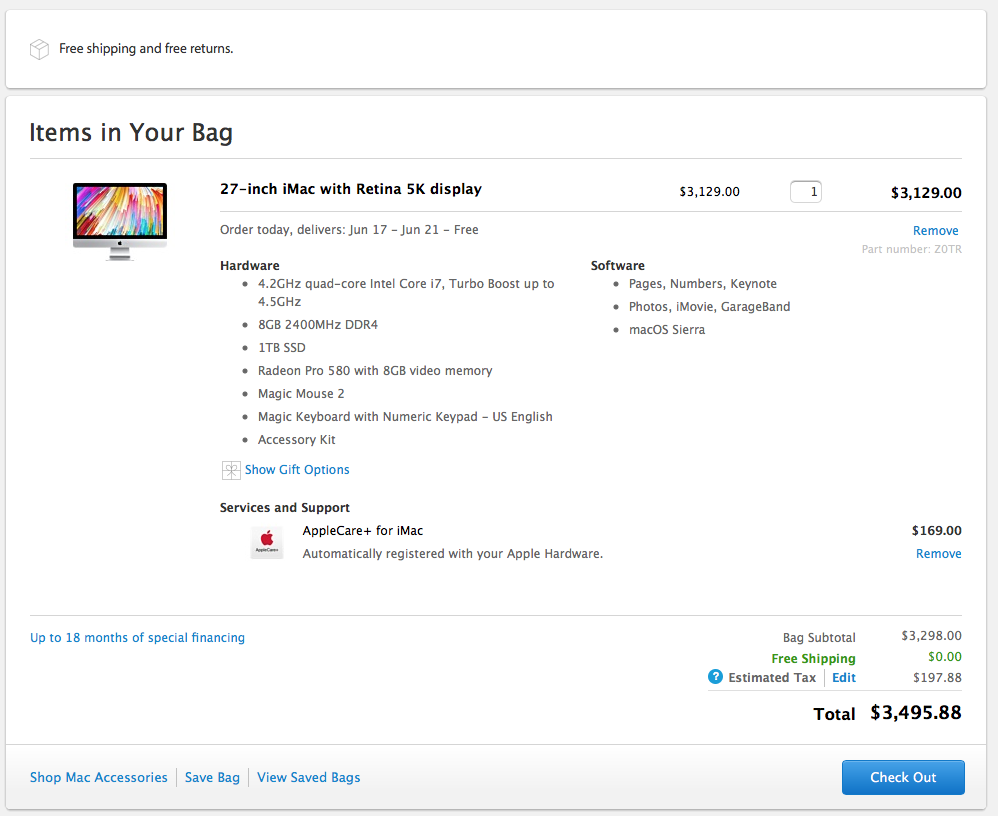Viewport: 998px width, 816px height.
Task: Click the free shipping and returns text
Action: tap(146, 49)
